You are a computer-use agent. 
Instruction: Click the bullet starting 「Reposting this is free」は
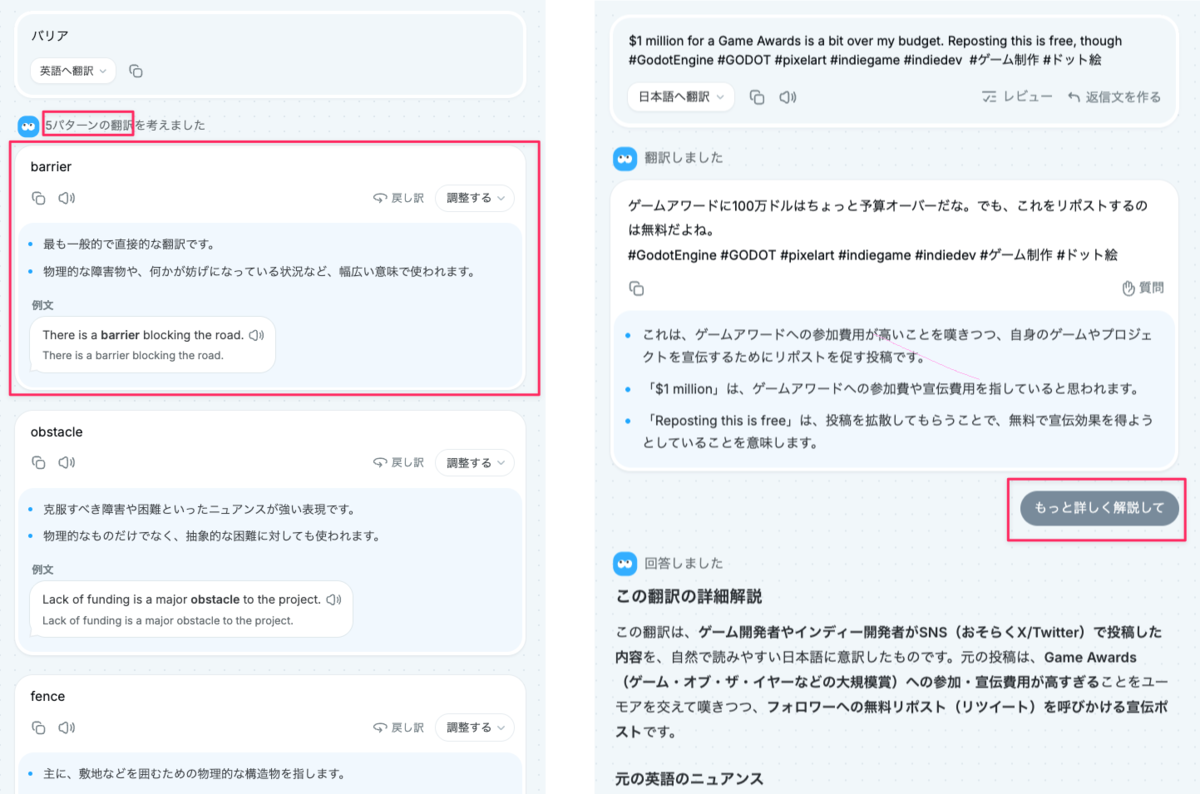[898, 430]
